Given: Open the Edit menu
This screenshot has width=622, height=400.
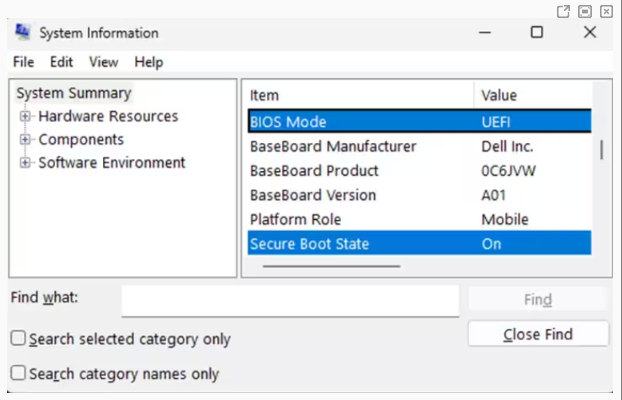Looking at the screenshot, I should [61, 62].
